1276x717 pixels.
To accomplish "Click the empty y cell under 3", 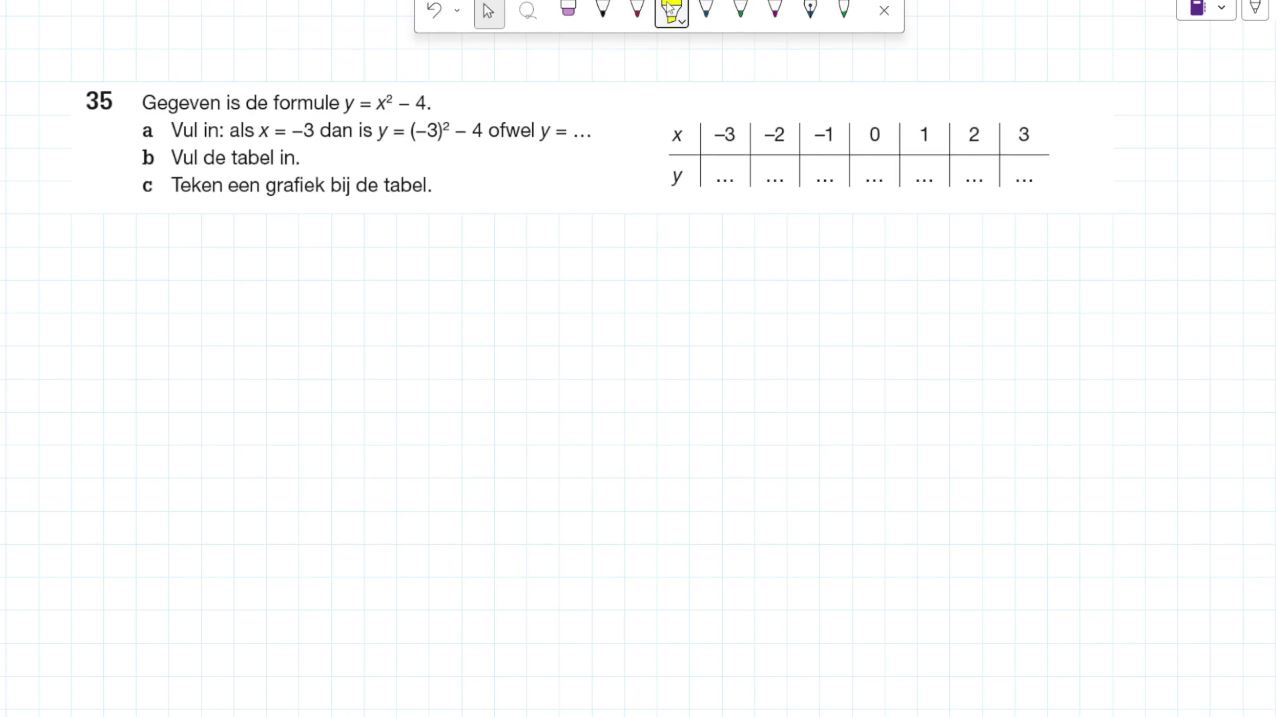I will [x=1024, y=176].
